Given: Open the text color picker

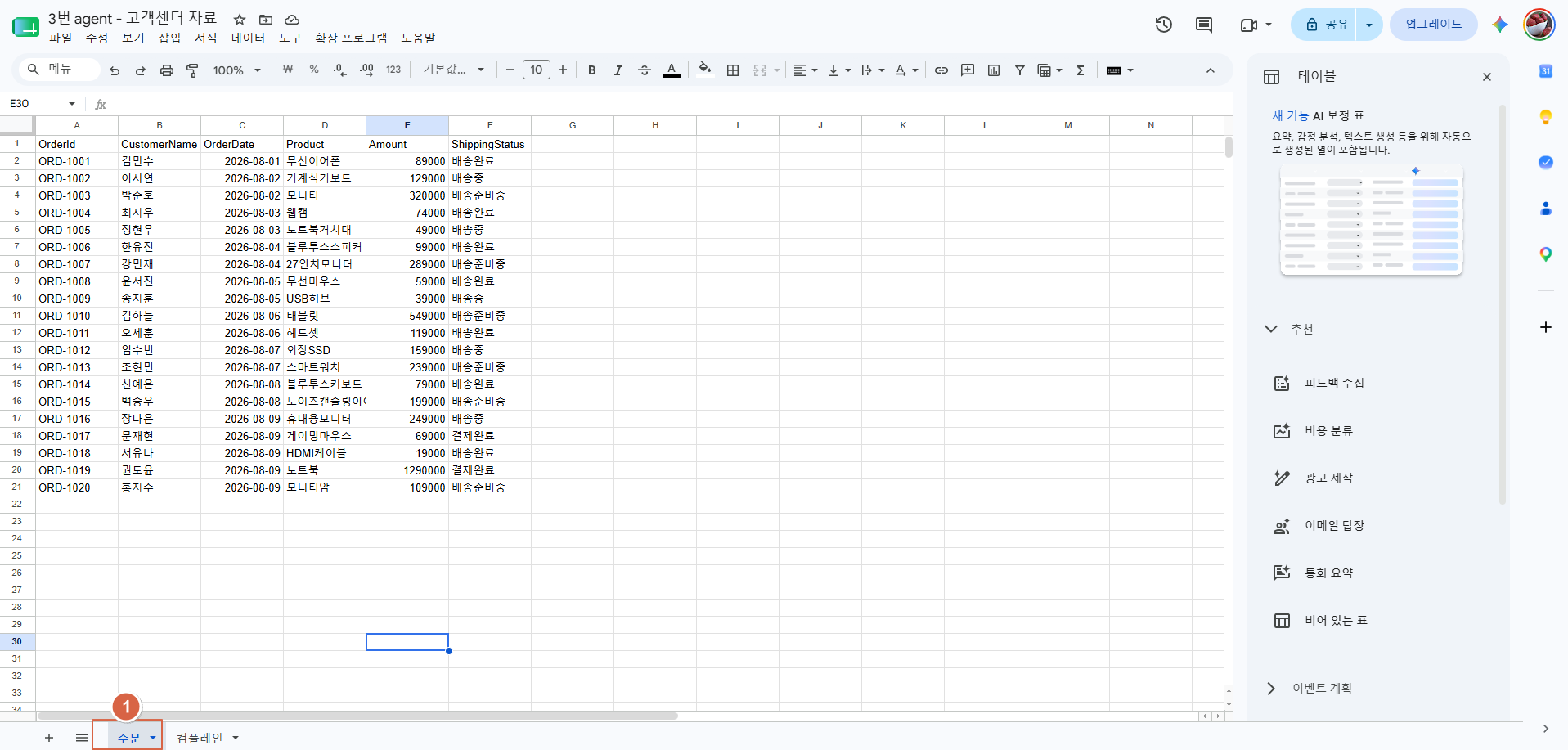Looking at the screenshot, I should (672, 70).
